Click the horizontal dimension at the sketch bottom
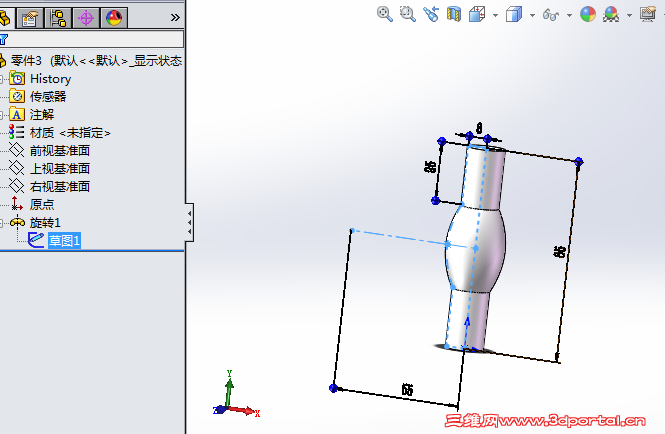The height and width of the screenshot is (434, 665). [x=407, y=389]
